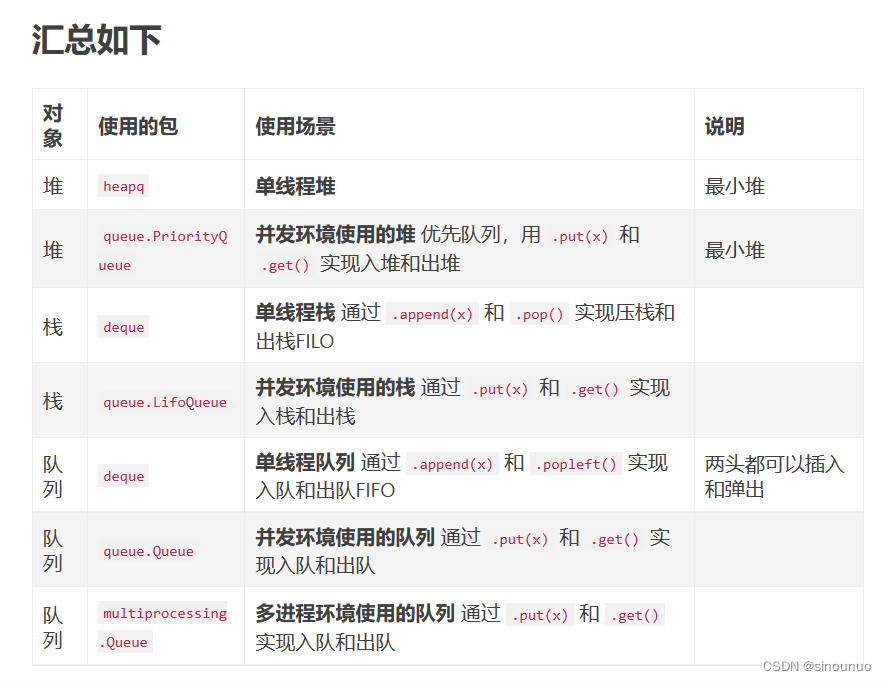The height and width of the screenshot is (681, 886).
Task: Click the deque snippet in the 队列 row
Action: click(x=122, y=476)
